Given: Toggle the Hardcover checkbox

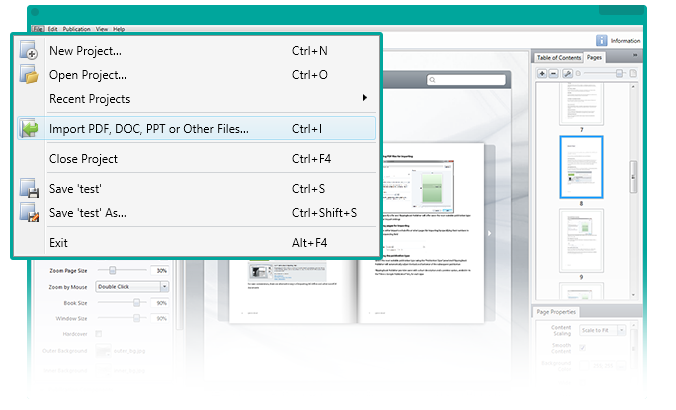Looking at the screenshot, I should 99,334.
